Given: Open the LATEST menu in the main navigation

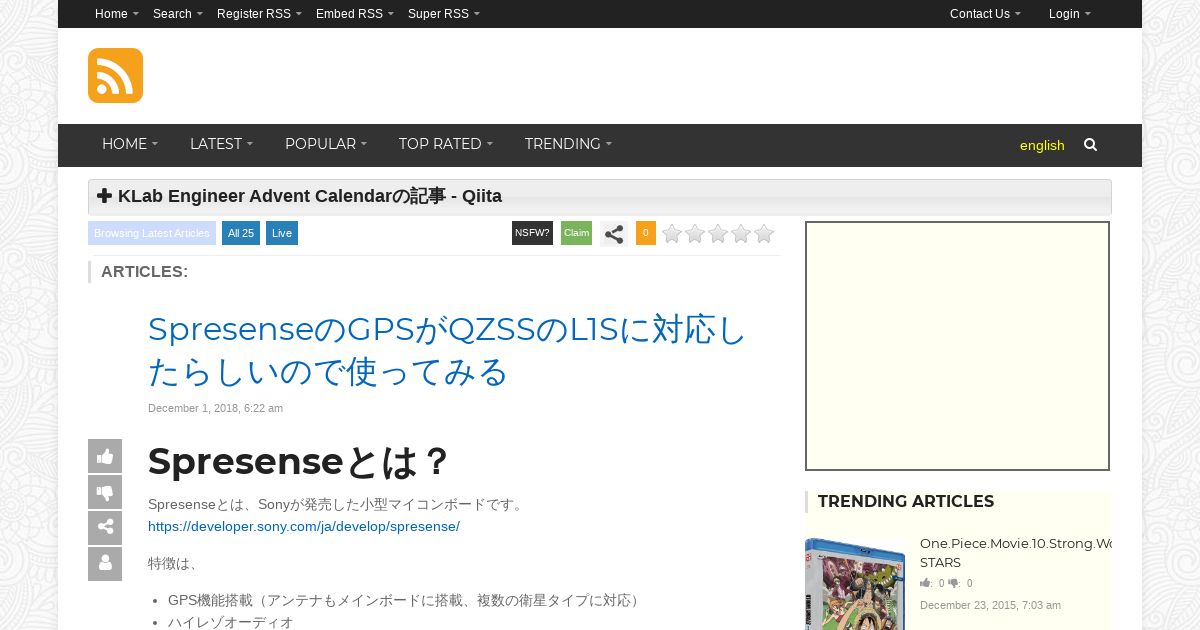Looking at the screenshot, I should point(221,144).
